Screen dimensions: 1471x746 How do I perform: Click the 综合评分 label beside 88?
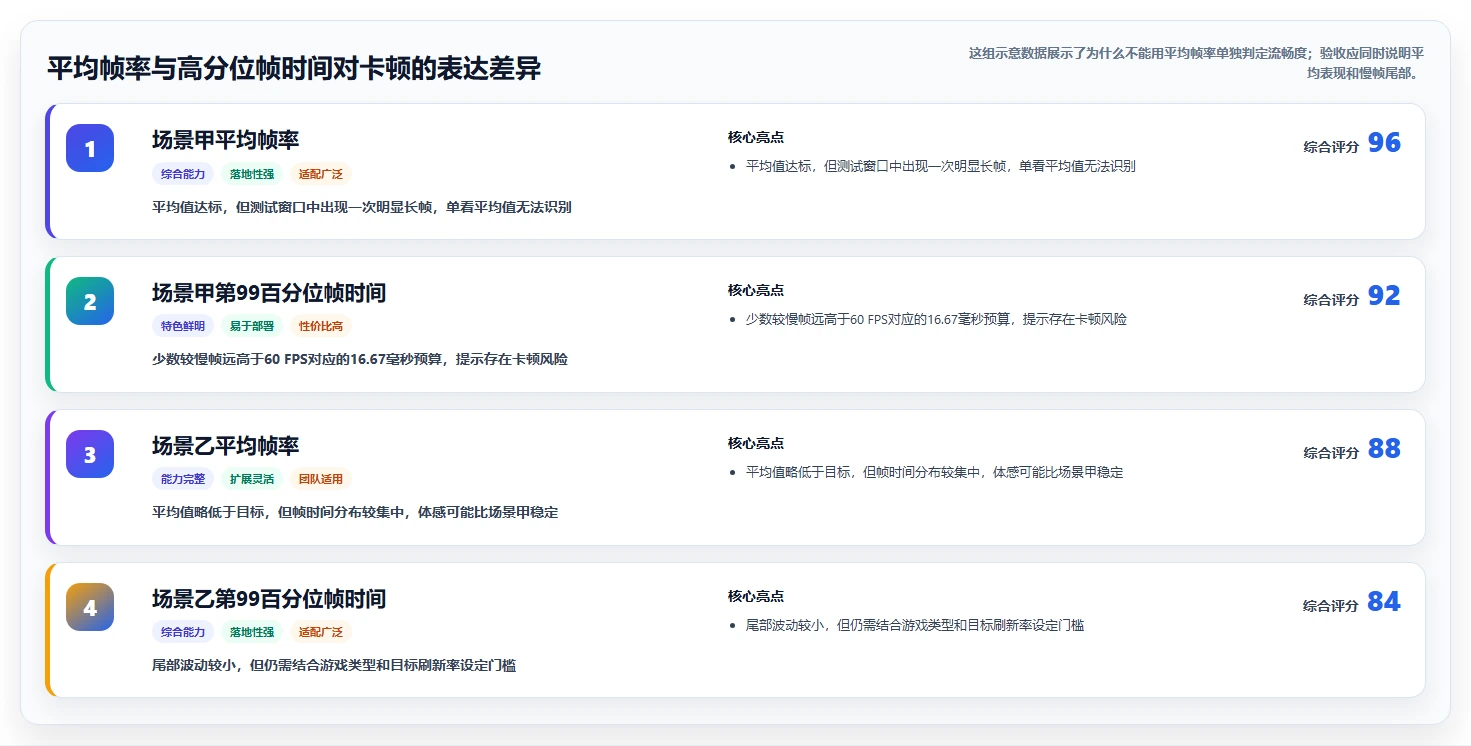[1331, 453]
